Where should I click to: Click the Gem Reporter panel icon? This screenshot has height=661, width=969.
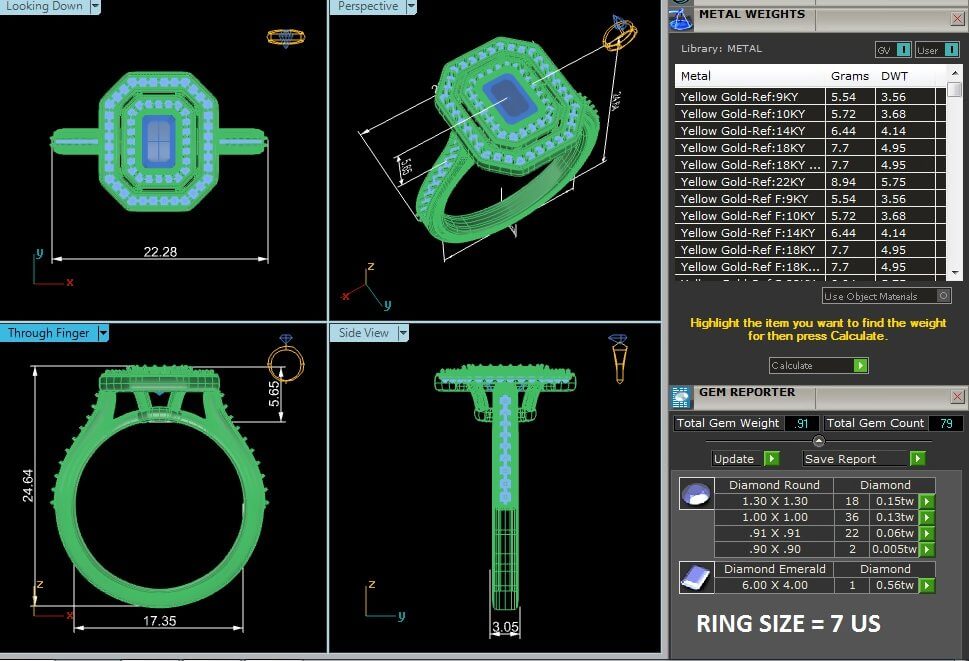point(681,397)
